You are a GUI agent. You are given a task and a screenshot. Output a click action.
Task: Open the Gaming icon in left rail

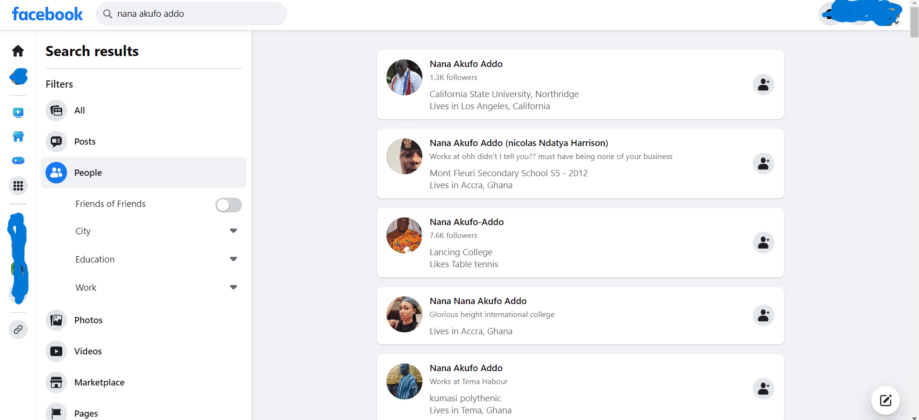tap(18, 160)
